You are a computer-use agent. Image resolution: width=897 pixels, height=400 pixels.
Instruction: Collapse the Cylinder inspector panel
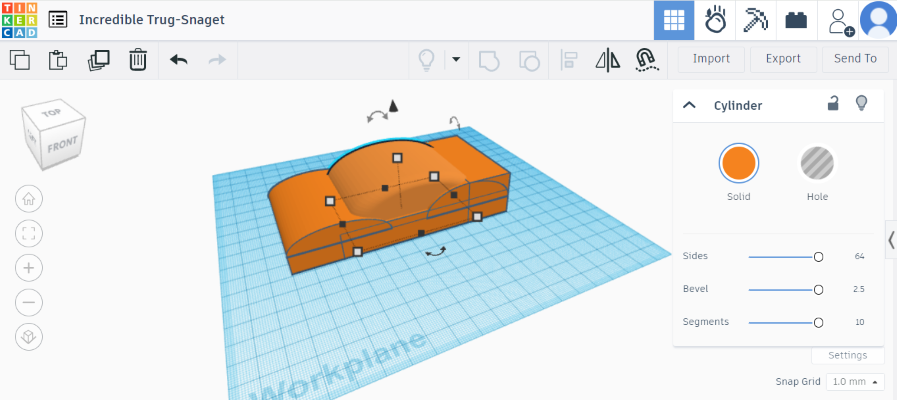689,105
